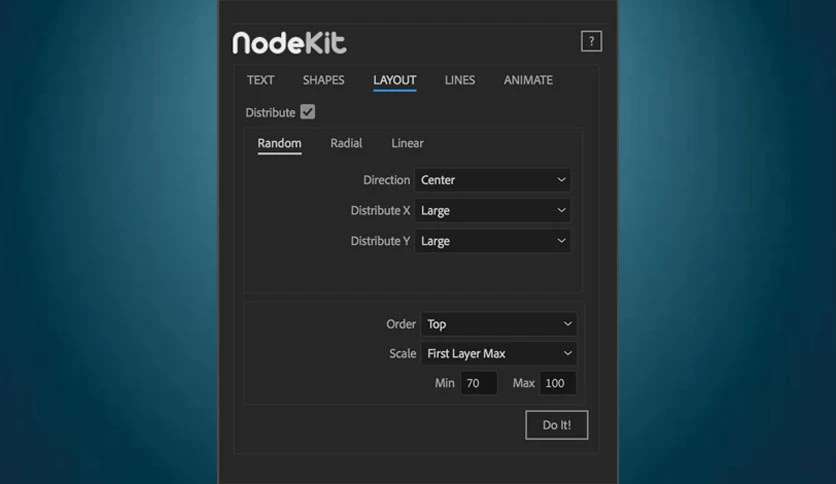
Task: Pick the Linear distribution sub-tab
Action: point(407,143)
